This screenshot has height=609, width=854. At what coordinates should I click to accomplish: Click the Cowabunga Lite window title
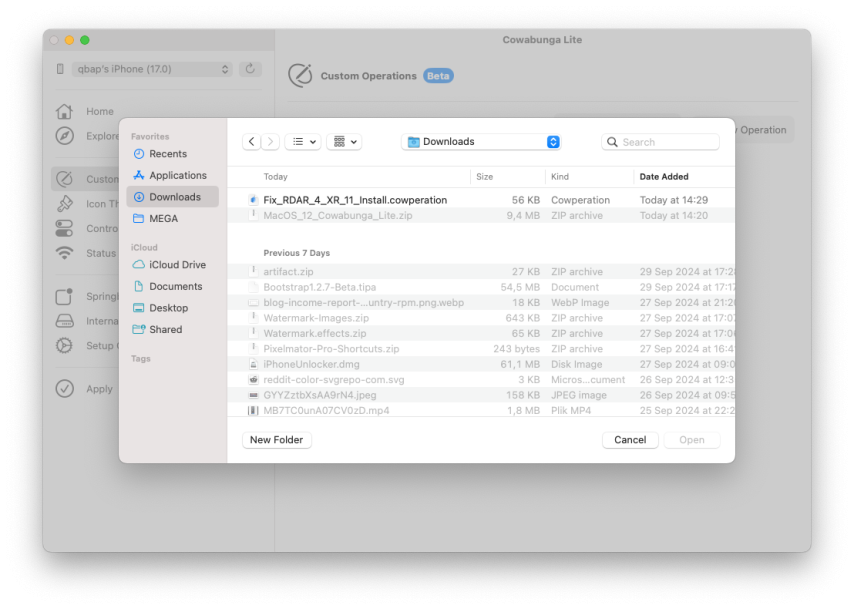(542, 39)
